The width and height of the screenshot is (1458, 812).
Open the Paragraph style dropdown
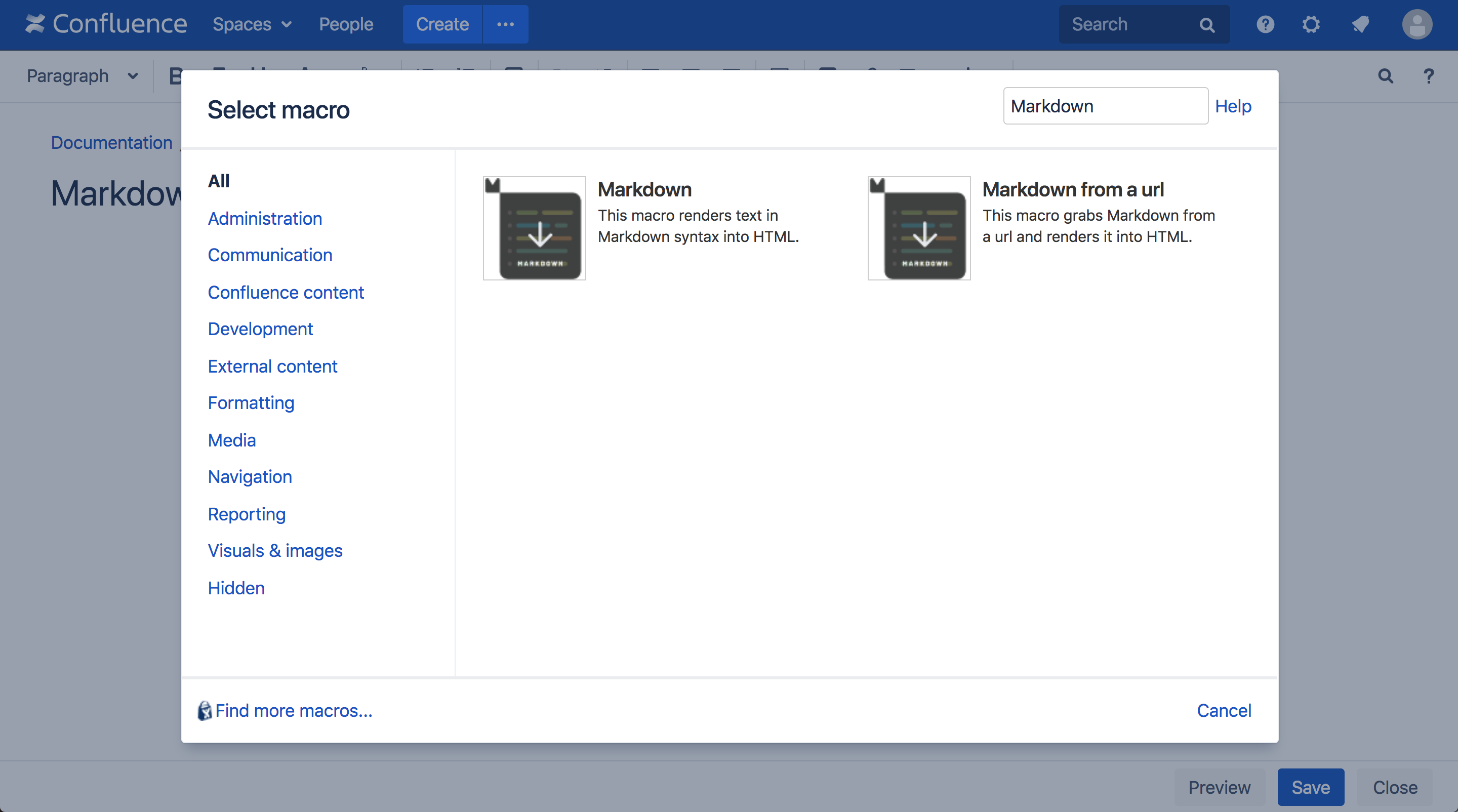(x=82, y=76)
